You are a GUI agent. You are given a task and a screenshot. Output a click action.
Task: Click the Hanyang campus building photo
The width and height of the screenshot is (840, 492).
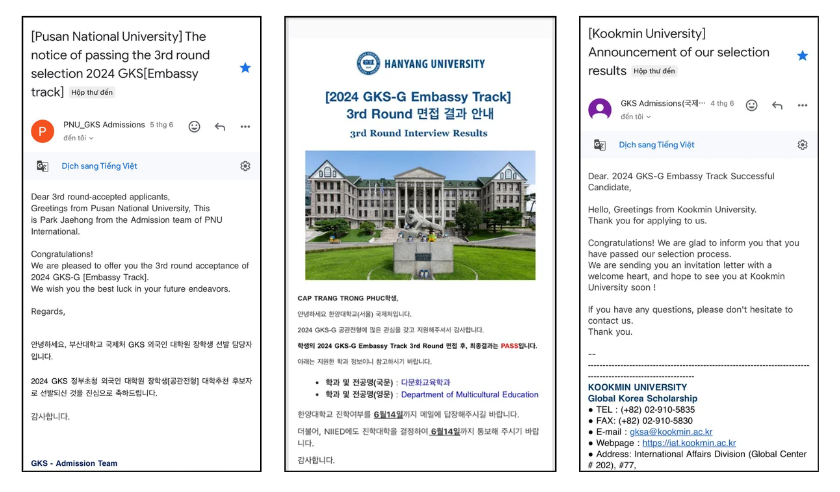click(x=420, y=215)
